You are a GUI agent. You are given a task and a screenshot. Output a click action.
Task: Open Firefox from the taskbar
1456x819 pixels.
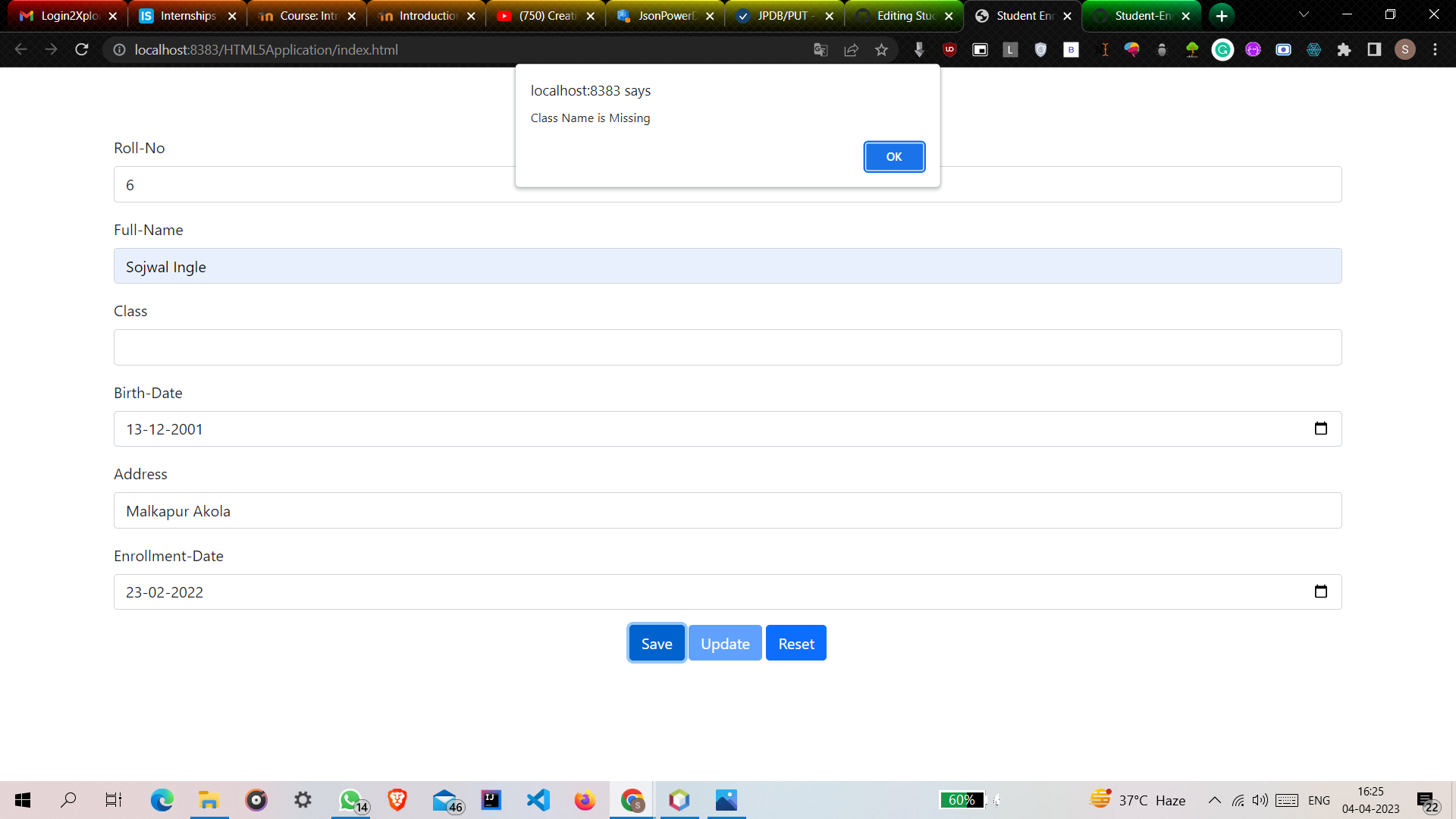585,799
